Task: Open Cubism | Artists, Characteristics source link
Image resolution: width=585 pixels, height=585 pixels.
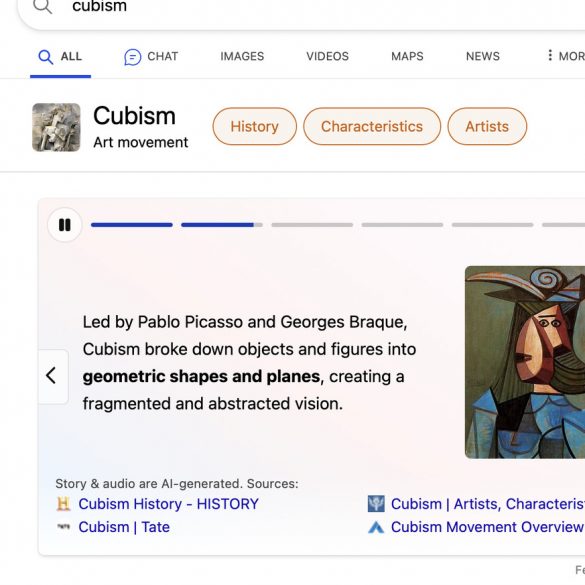Action: tap(488, 504)
